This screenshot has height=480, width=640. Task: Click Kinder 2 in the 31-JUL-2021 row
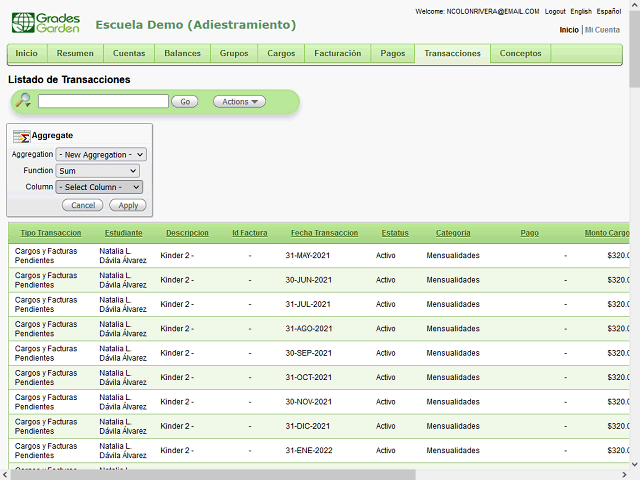point(177,304)
